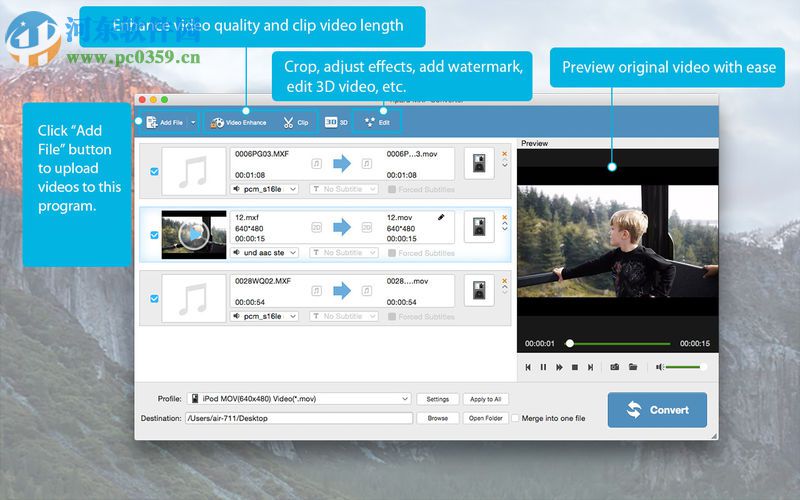Image resolution: width=800 pixels, height=500 pixels.
Task: Click the source audio icon for 0006PG03.MXF
Action: [x=316, y=164]
